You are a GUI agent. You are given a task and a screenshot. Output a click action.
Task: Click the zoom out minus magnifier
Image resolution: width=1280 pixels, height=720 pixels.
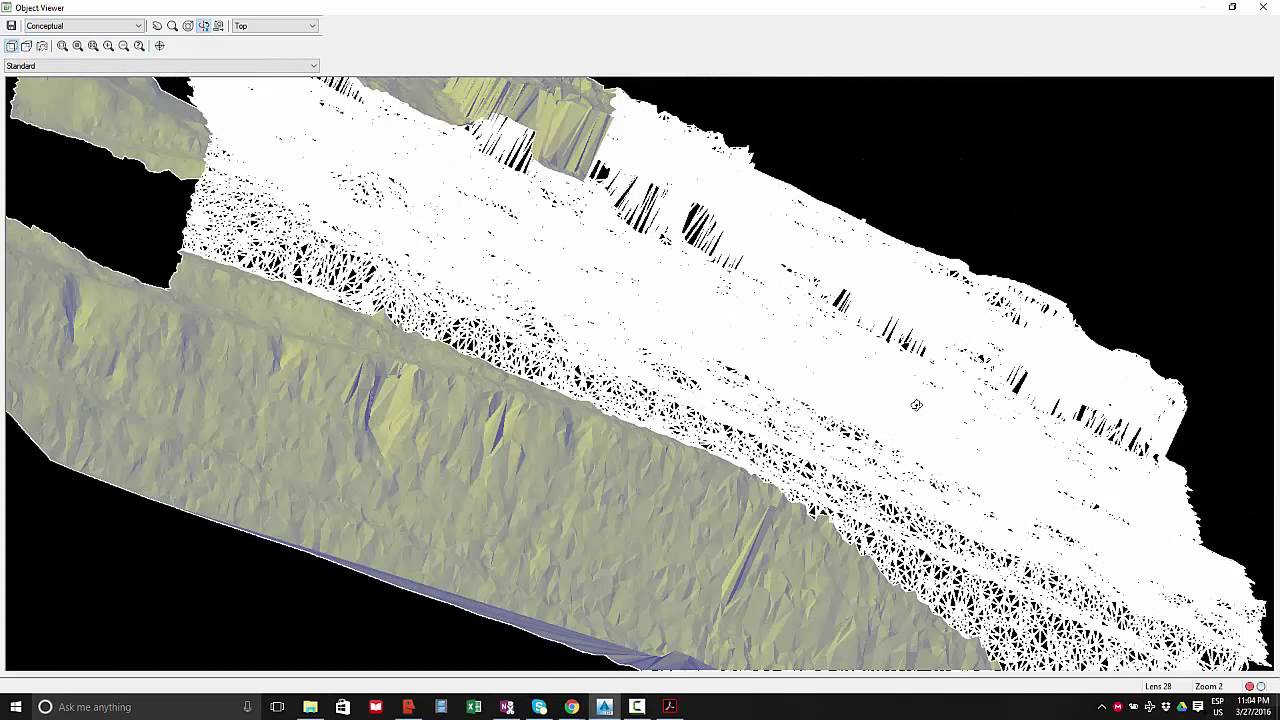pyautogui.click(x=124, y=46)
